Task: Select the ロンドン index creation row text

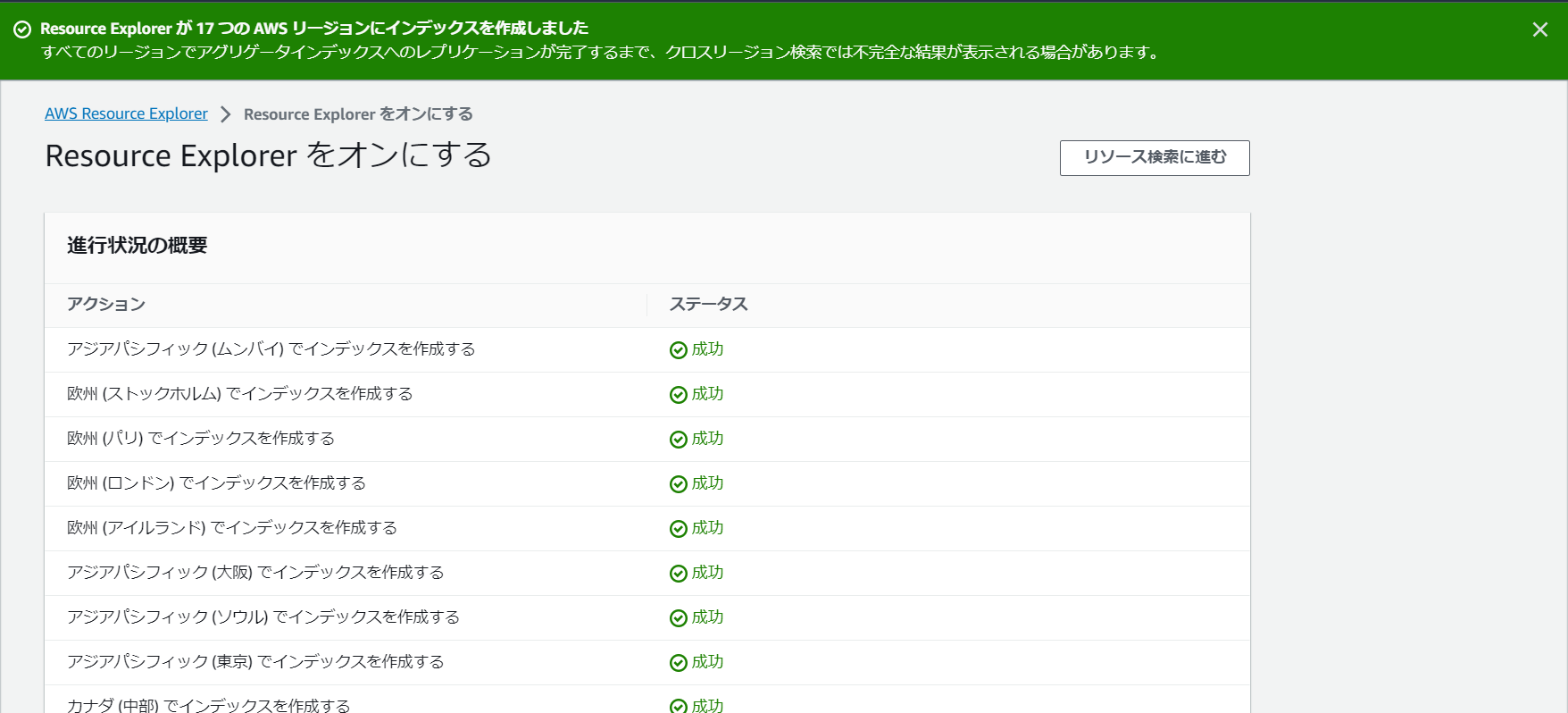Action: [x=217, y=483]
